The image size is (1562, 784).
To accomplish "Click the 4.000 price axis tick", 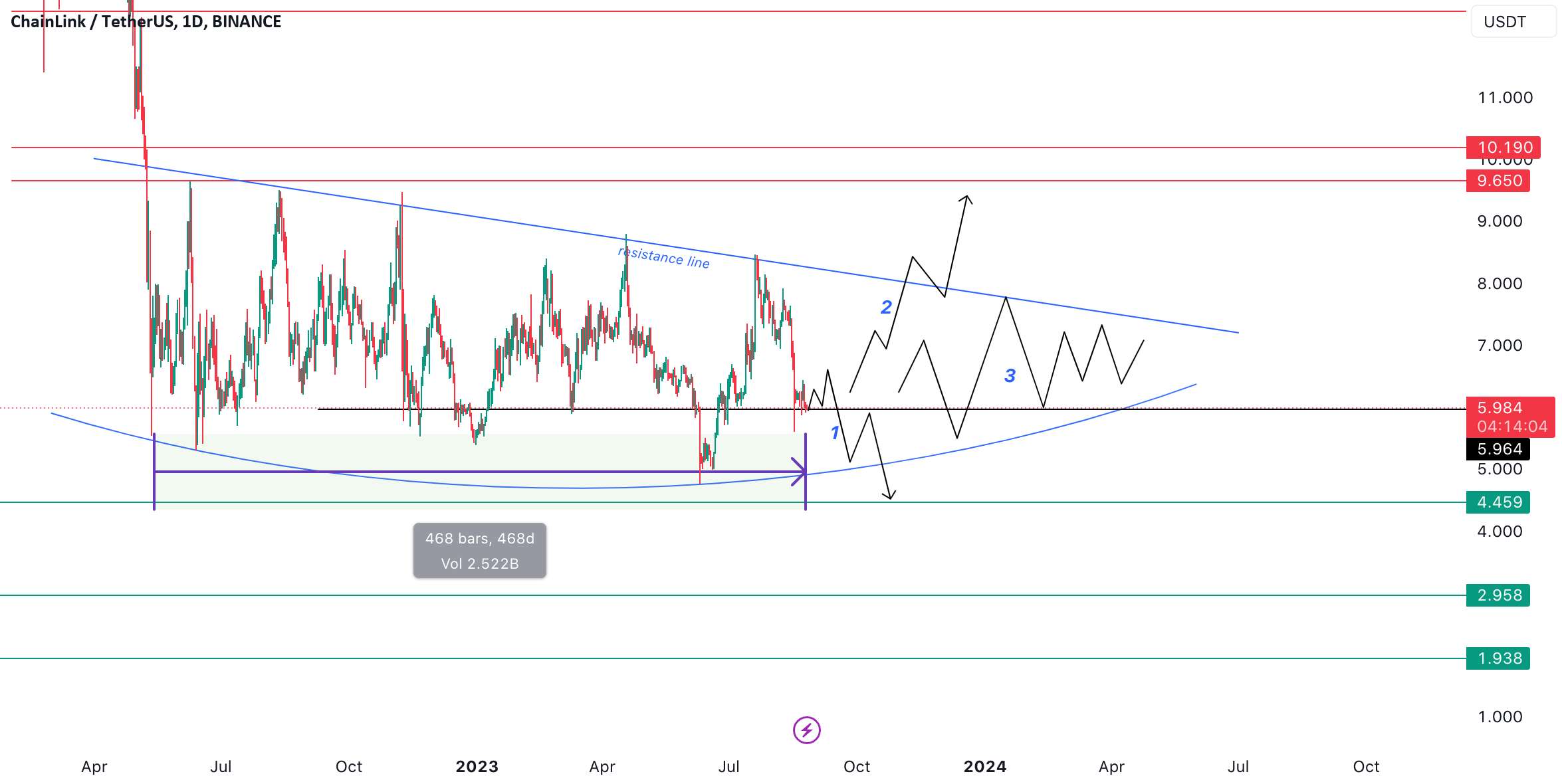I will coord(1500,532).
